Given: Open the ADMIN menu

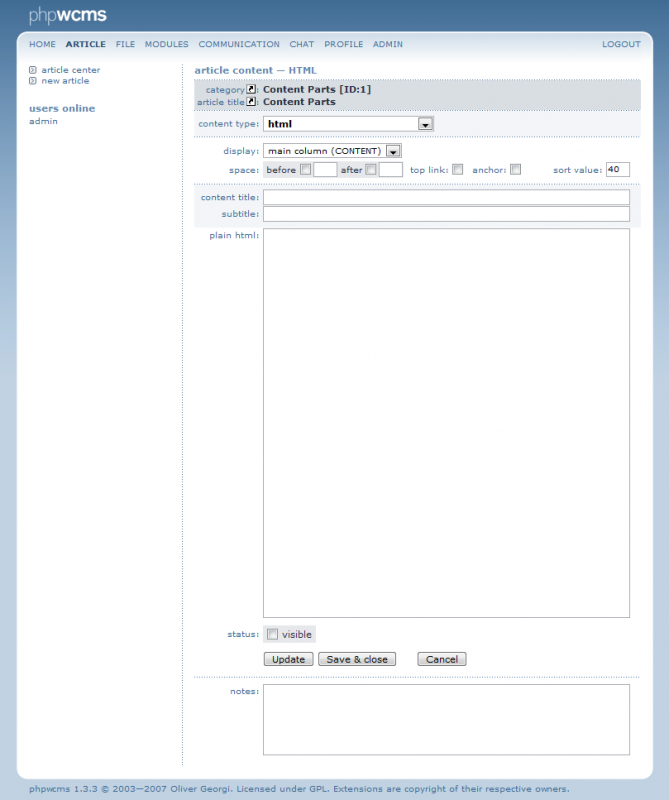Looking at the screenshot, I should point(388,45).
